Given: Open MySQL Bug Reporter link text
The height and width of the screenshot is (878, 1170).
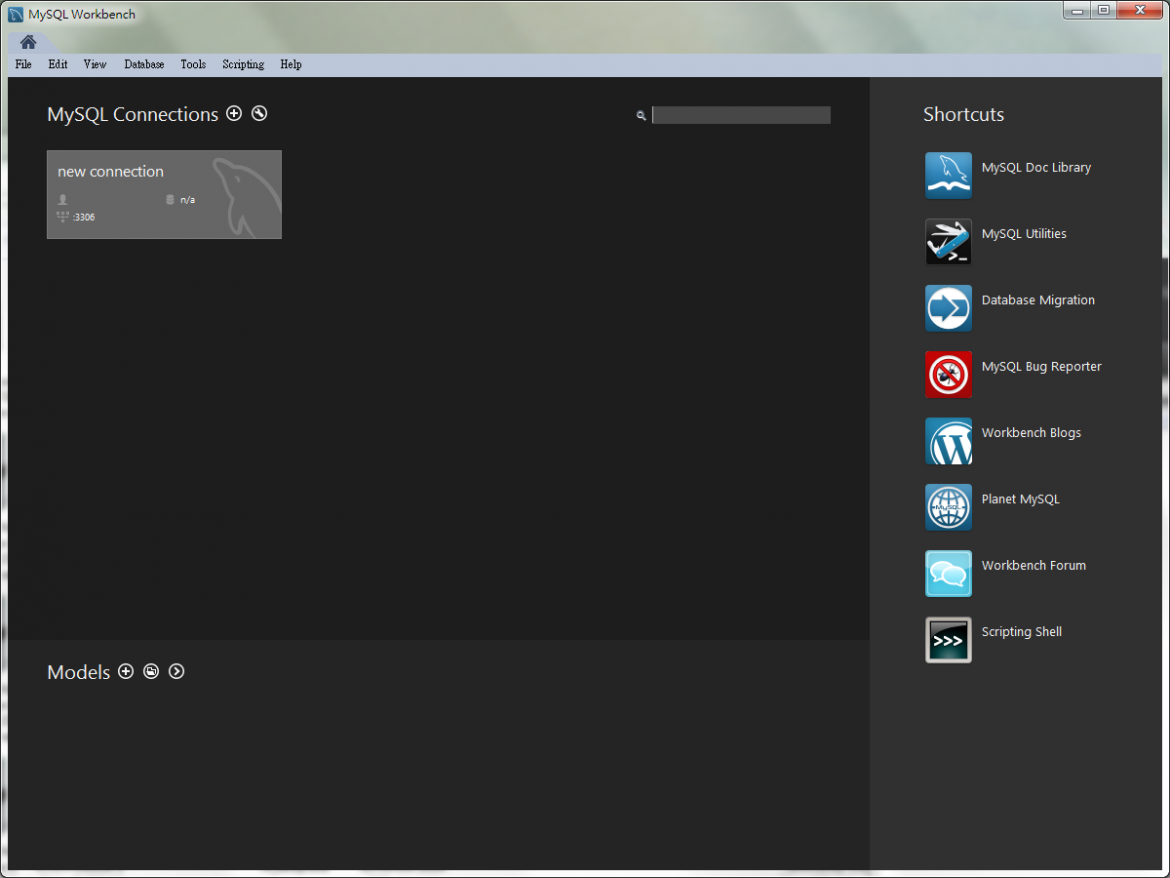Looking at the screenshot, I should [1041, 366].
